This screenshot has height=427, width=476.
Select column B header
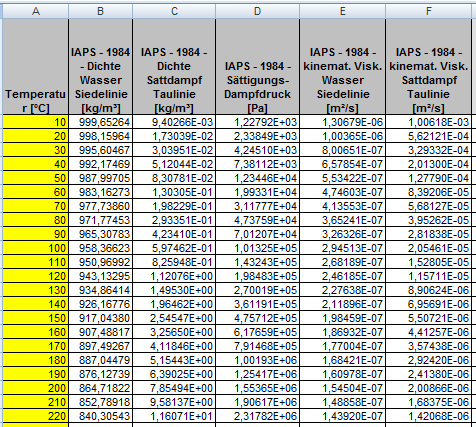[x=100, y=11]
